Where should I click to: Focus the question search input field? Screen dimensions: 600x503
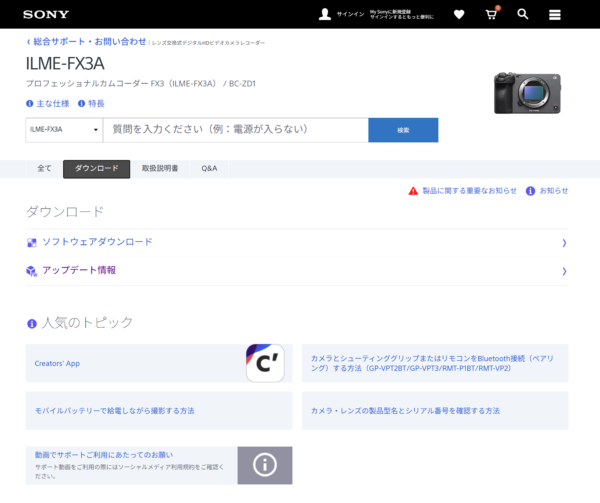coord(236,130)
